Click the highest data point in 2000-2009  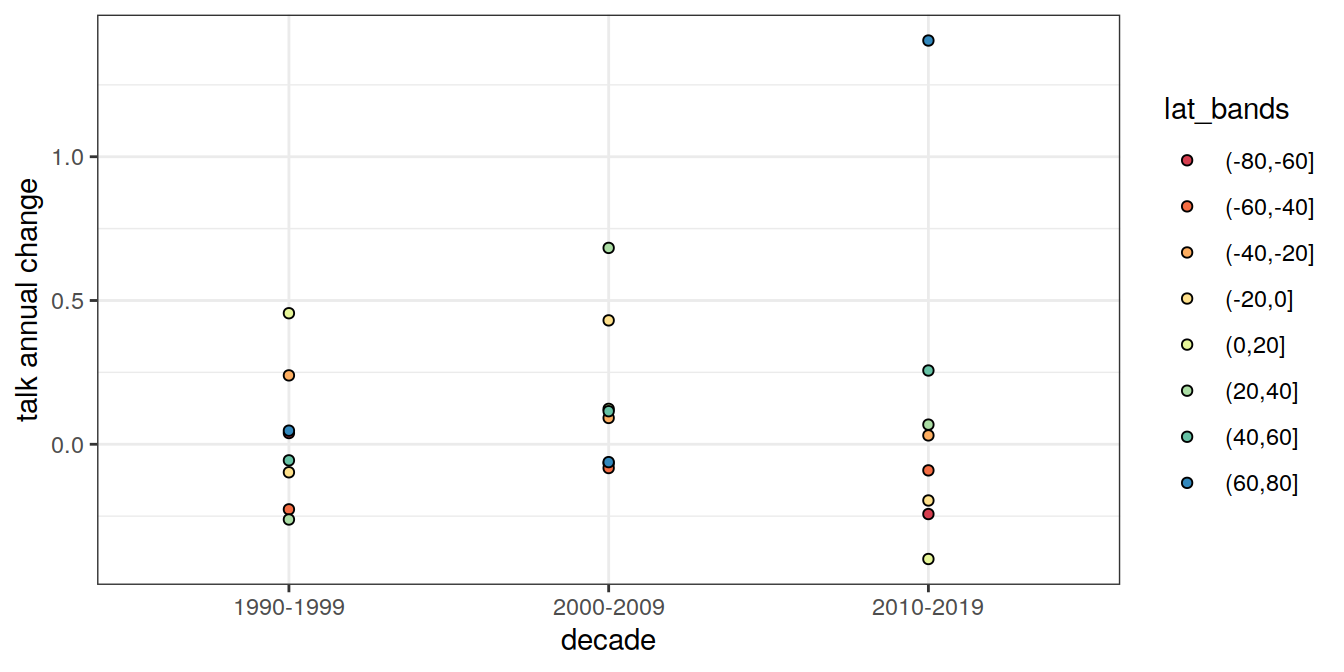[x=608, y=248]
